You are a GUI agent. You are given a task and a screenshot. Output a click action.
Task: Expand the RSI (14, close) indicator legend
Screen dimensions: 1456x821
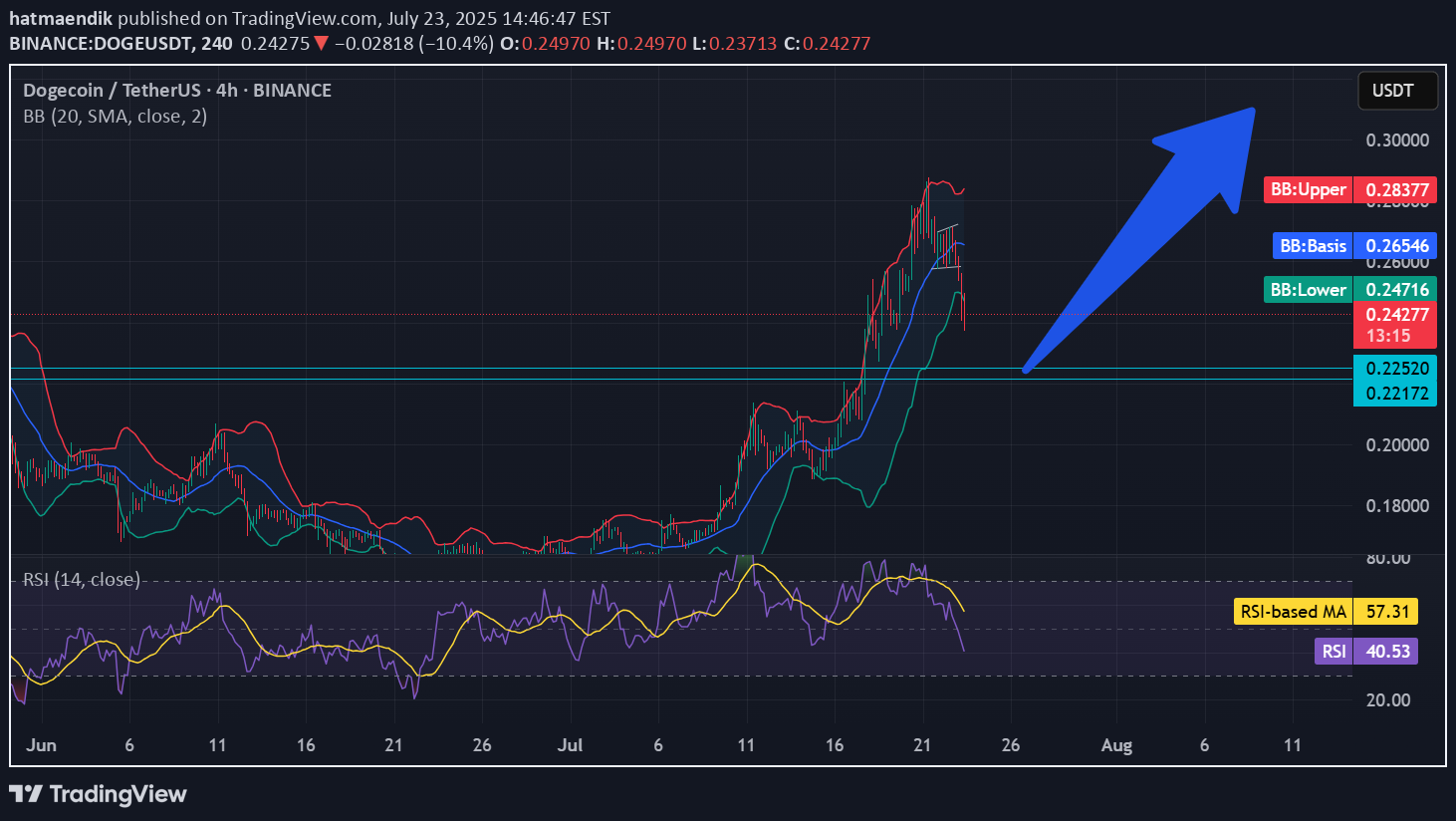[x=82, y=580]
